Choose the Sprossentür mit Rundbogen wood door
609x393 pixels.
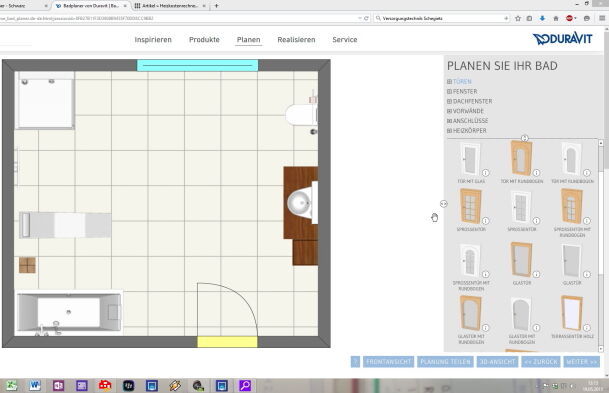(x=572, y=206)
